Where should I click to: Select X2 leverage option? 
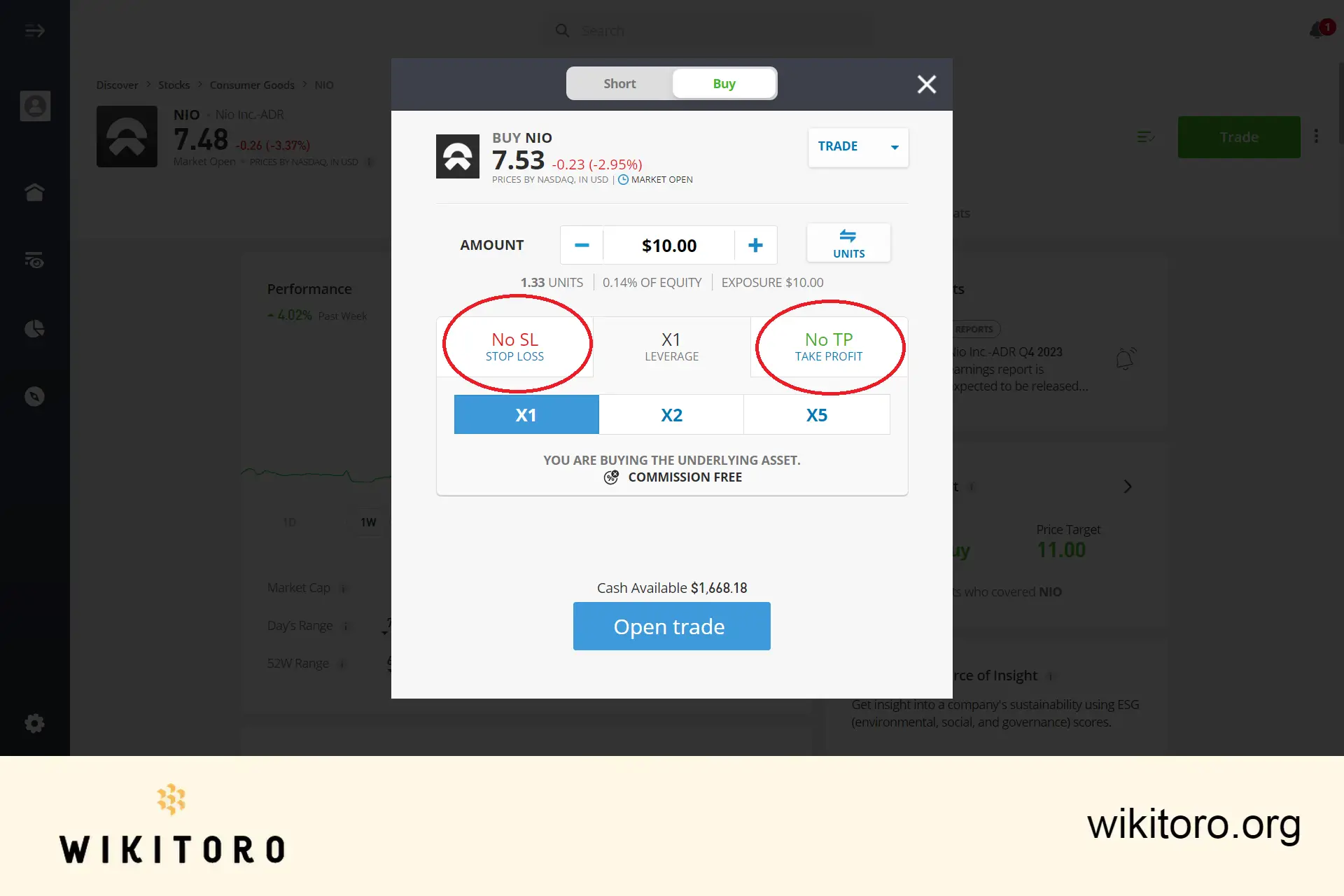point(671,414)
